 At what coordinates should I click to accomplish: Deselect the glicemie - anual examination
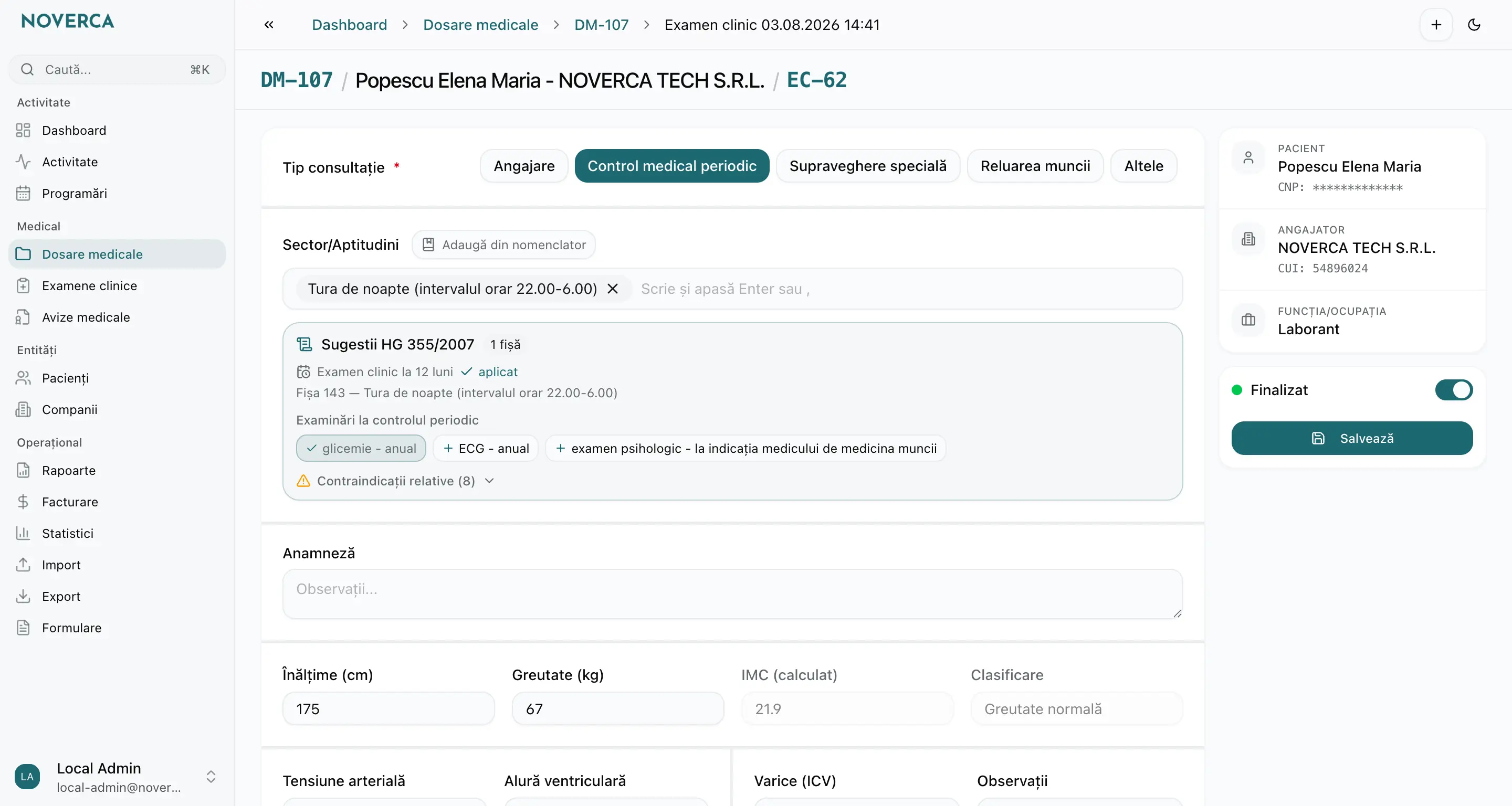click(x=361, y=448)
